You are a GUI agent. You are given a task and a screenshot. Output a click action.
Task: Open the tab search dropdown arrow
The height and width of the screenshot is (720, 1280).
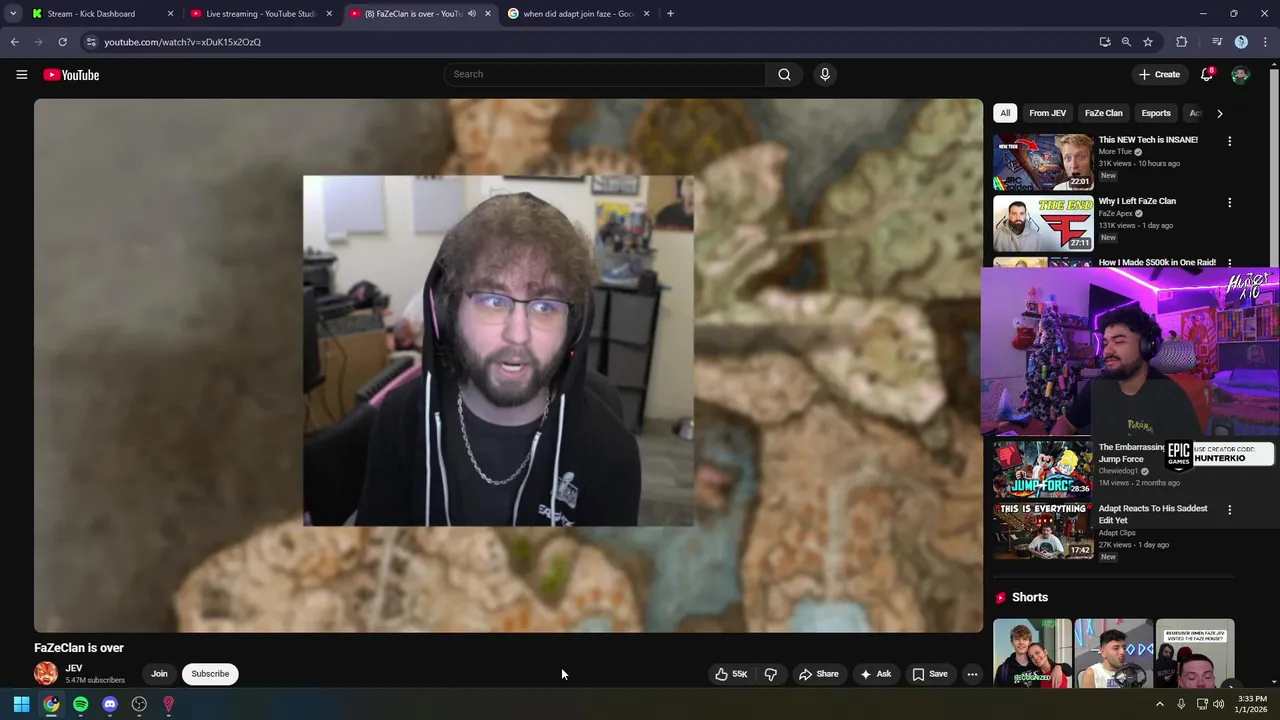tap(12, 14)
